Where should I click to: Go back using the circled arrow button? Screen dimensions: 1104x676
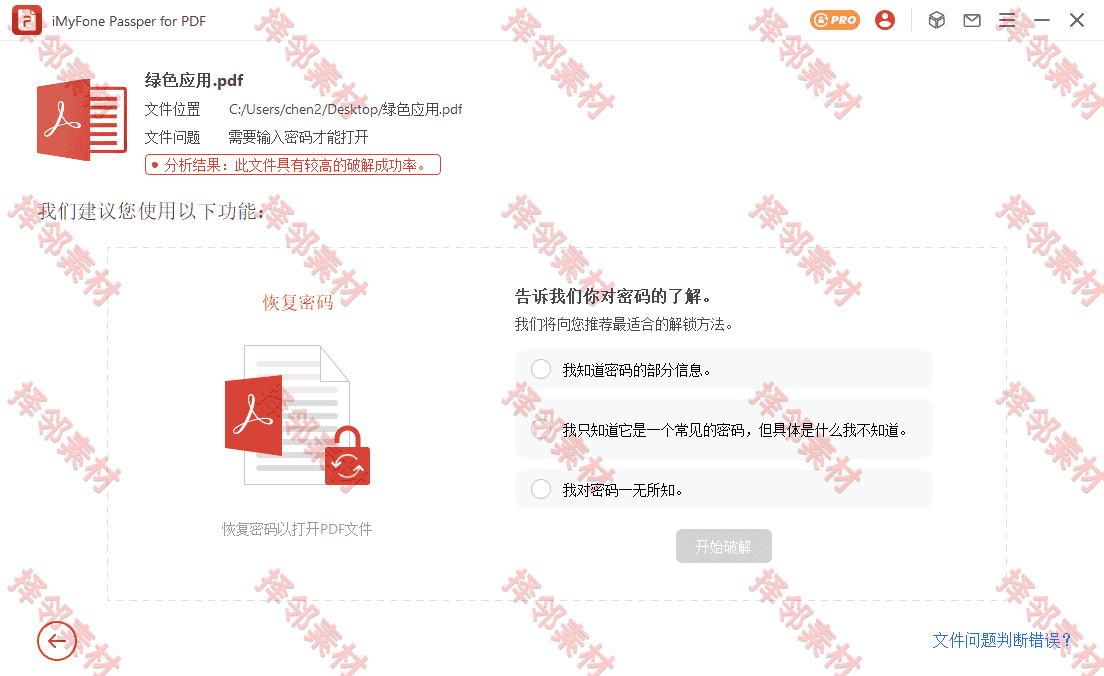[x=57, y=641]
